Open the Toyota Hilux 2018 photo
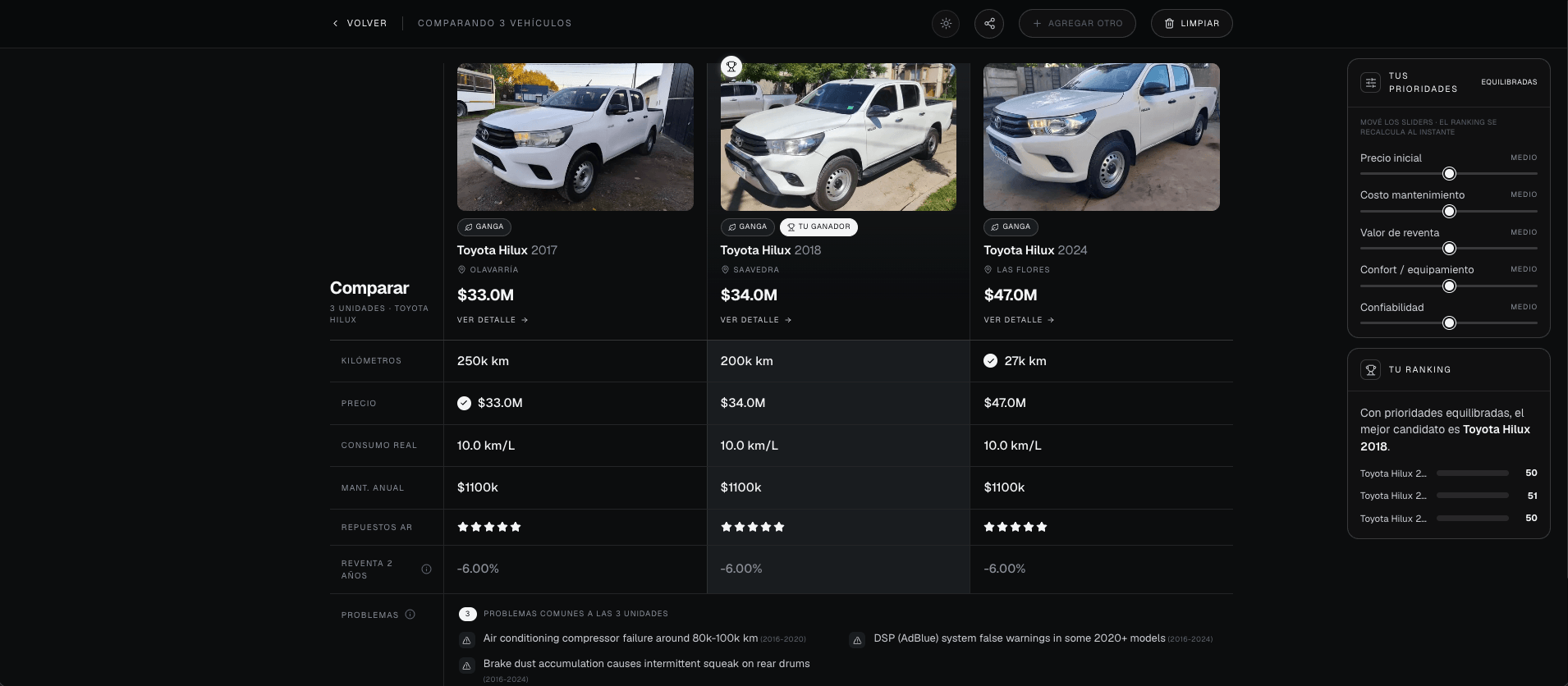Viewport: 1568px width, 686px height. click(x=838, y=137)
